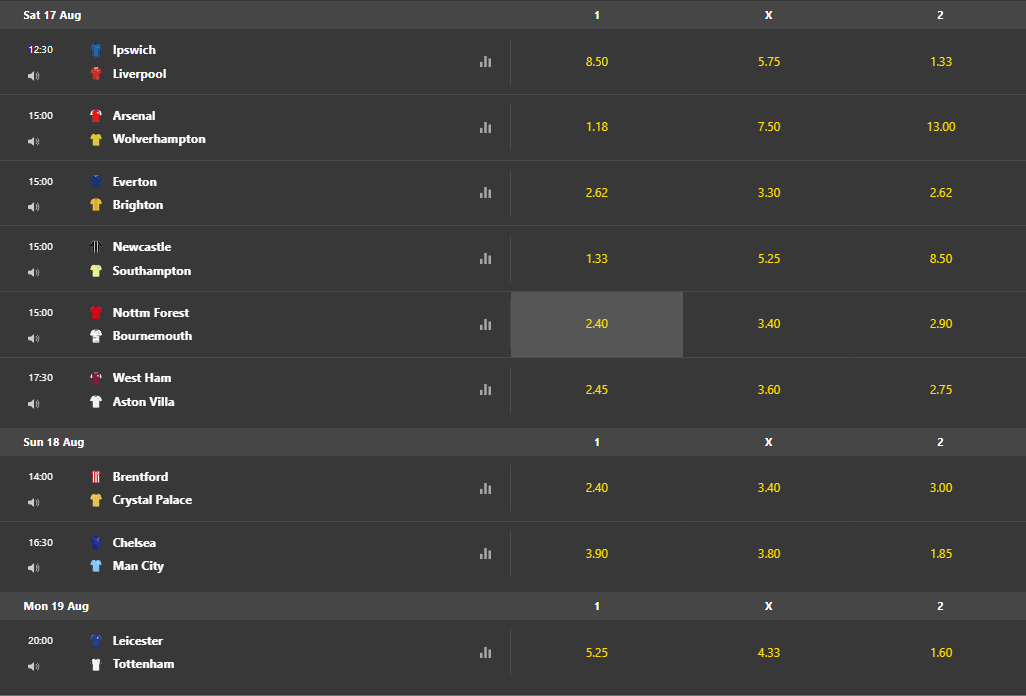Click audio commentary icon for West Ham match

(x=33, y=404)
